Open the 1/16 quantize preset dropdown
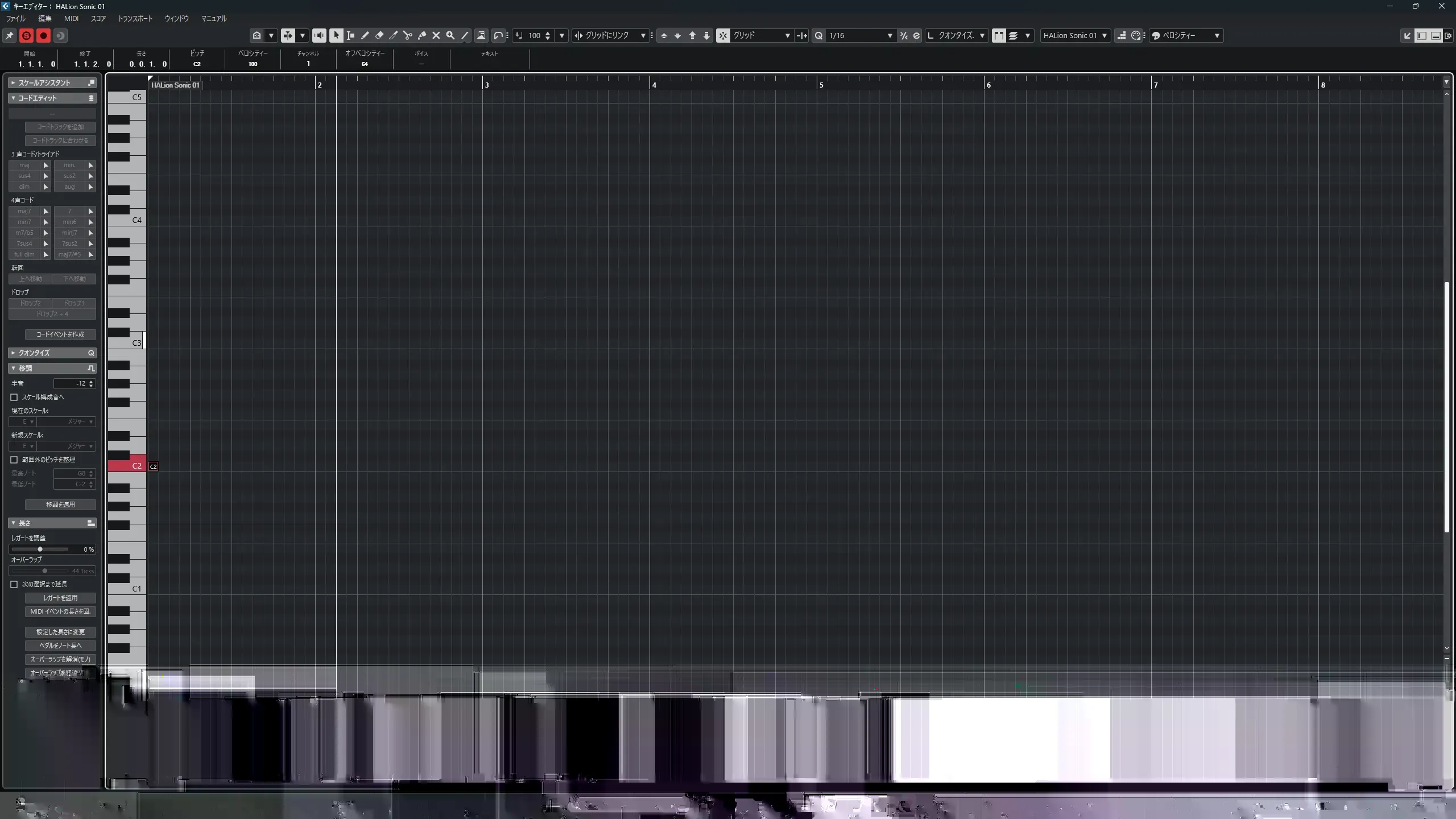The width and height of the screenshot is (1456, 819). point(890,35)
